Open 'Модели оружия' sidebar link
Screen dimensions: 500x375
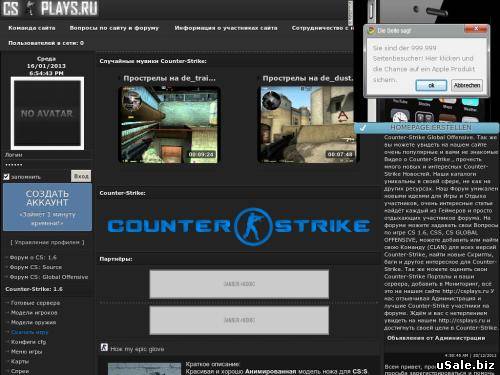[x=33, y=322]
